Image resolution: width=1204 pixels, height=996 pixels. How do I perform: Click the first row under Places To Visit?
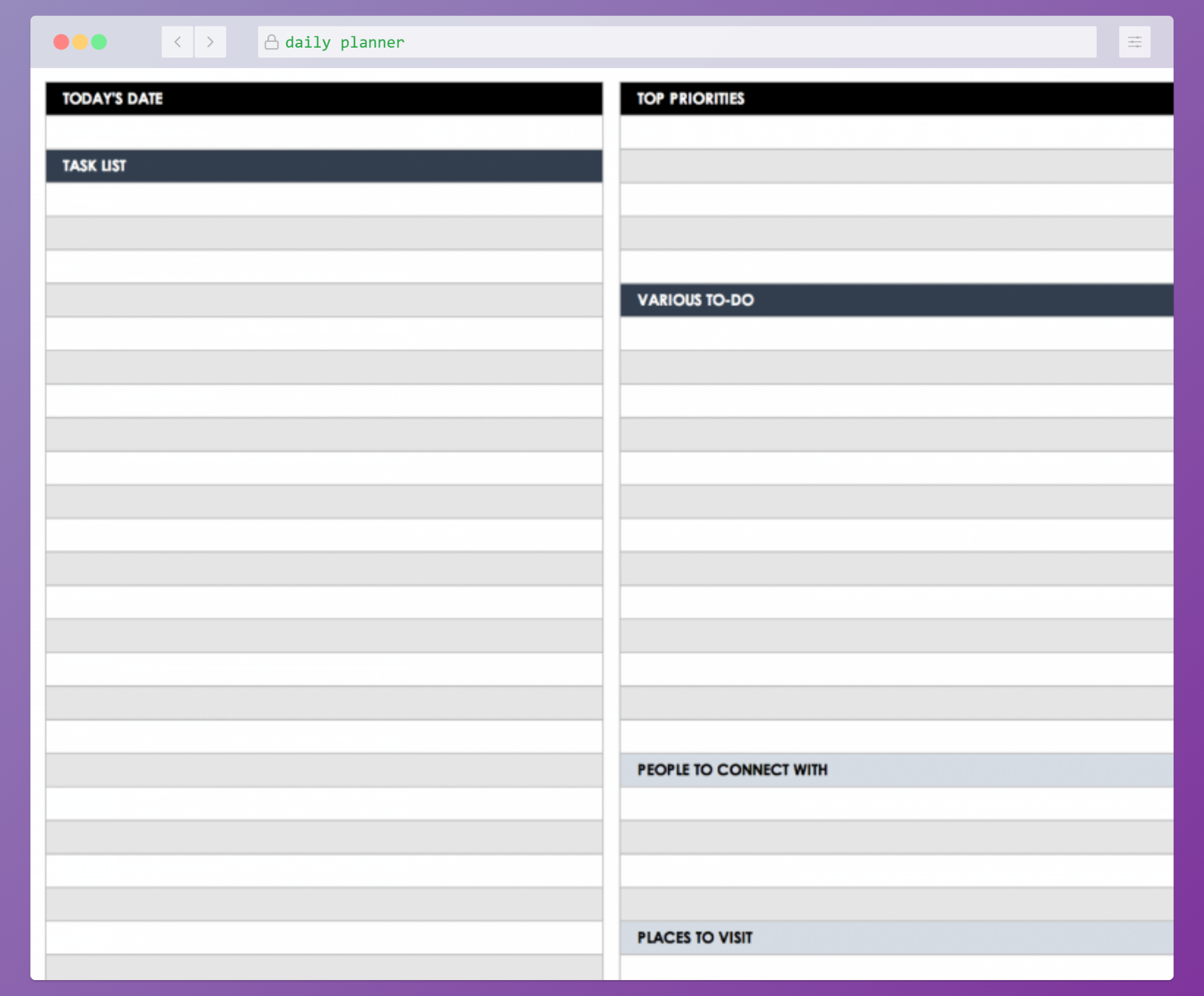pyautogui.click(x=896, y=967)
